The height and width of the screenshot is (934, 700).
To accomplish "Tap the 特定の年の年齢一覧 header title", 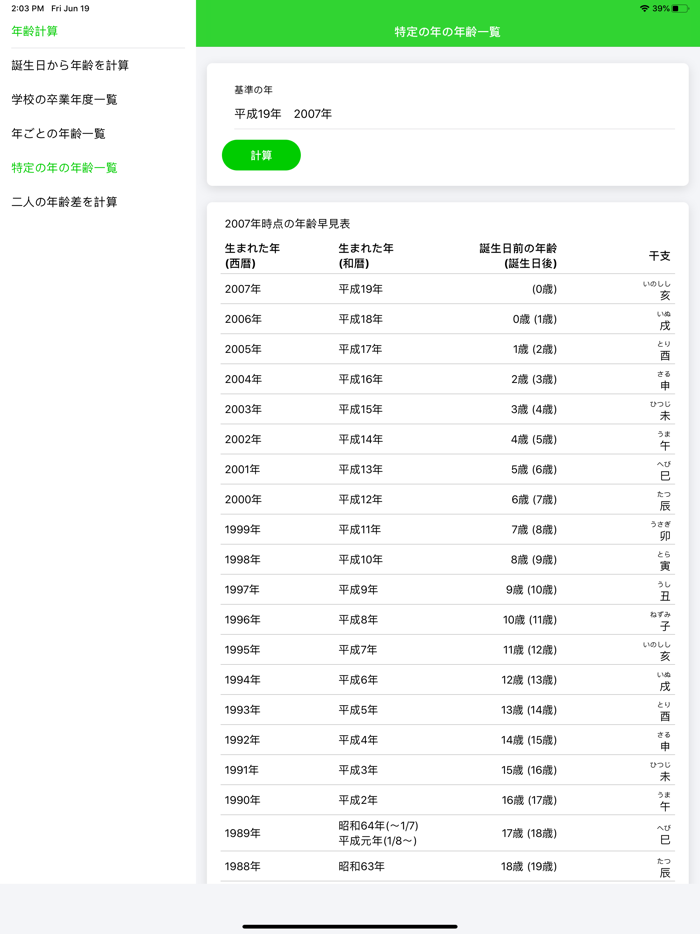I will pos(447,32).
